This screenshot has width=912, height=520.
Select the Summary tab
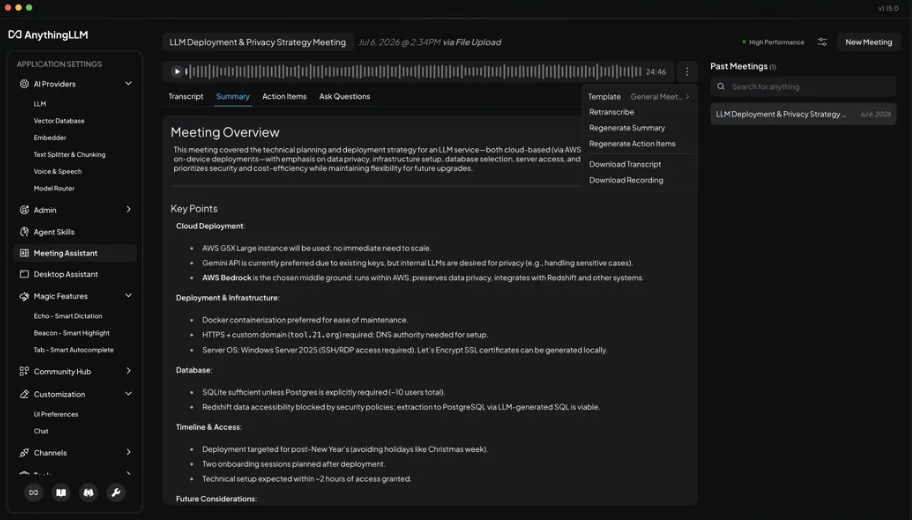233,97
